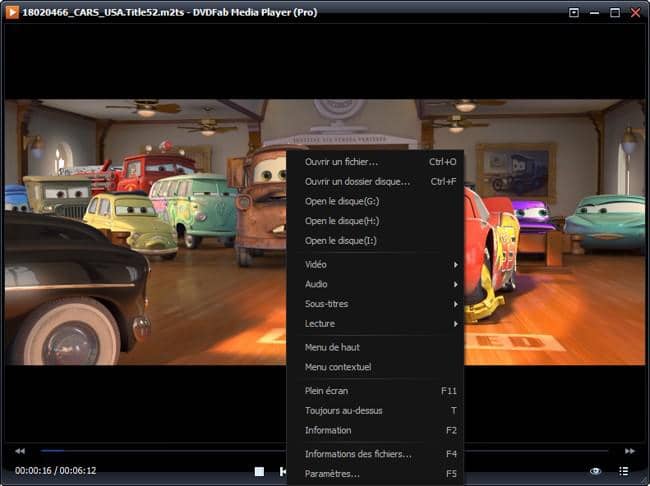This screenshot has width=650, height=486.
Task: Stop playback with the square stop button
Action: [x=260, y=471]
